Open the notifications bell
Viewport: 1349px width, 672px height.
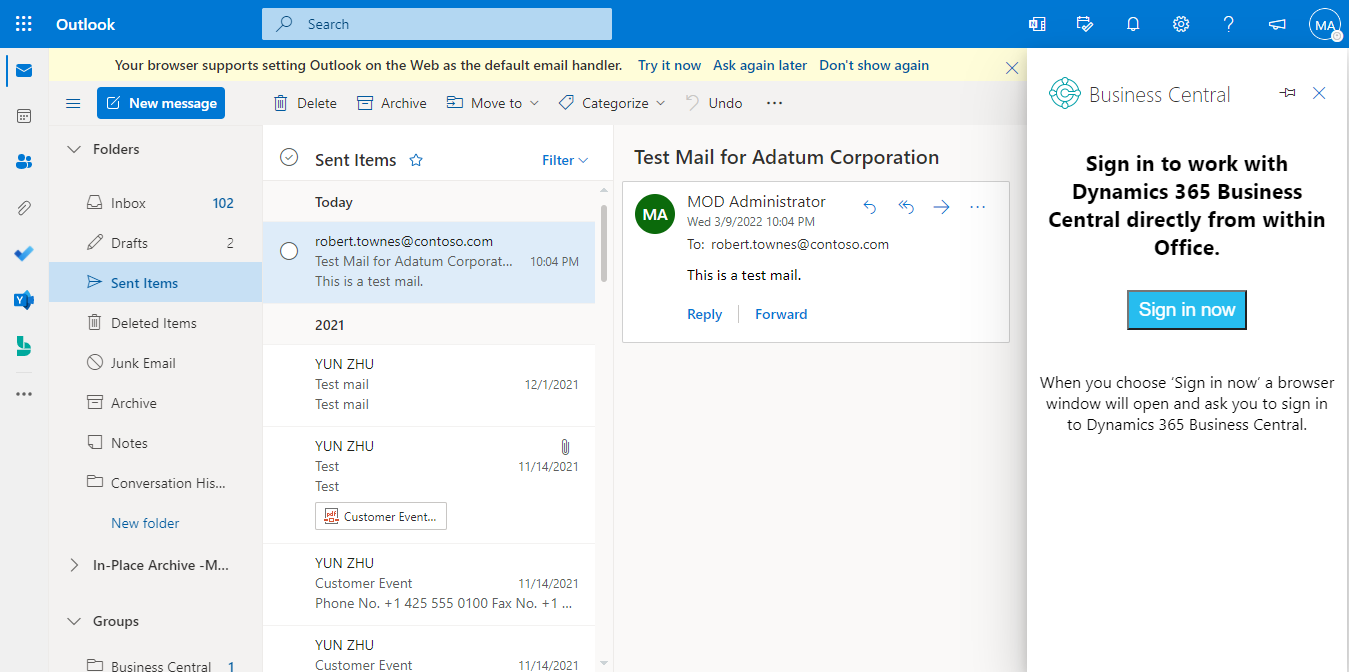pos(1132,23)
